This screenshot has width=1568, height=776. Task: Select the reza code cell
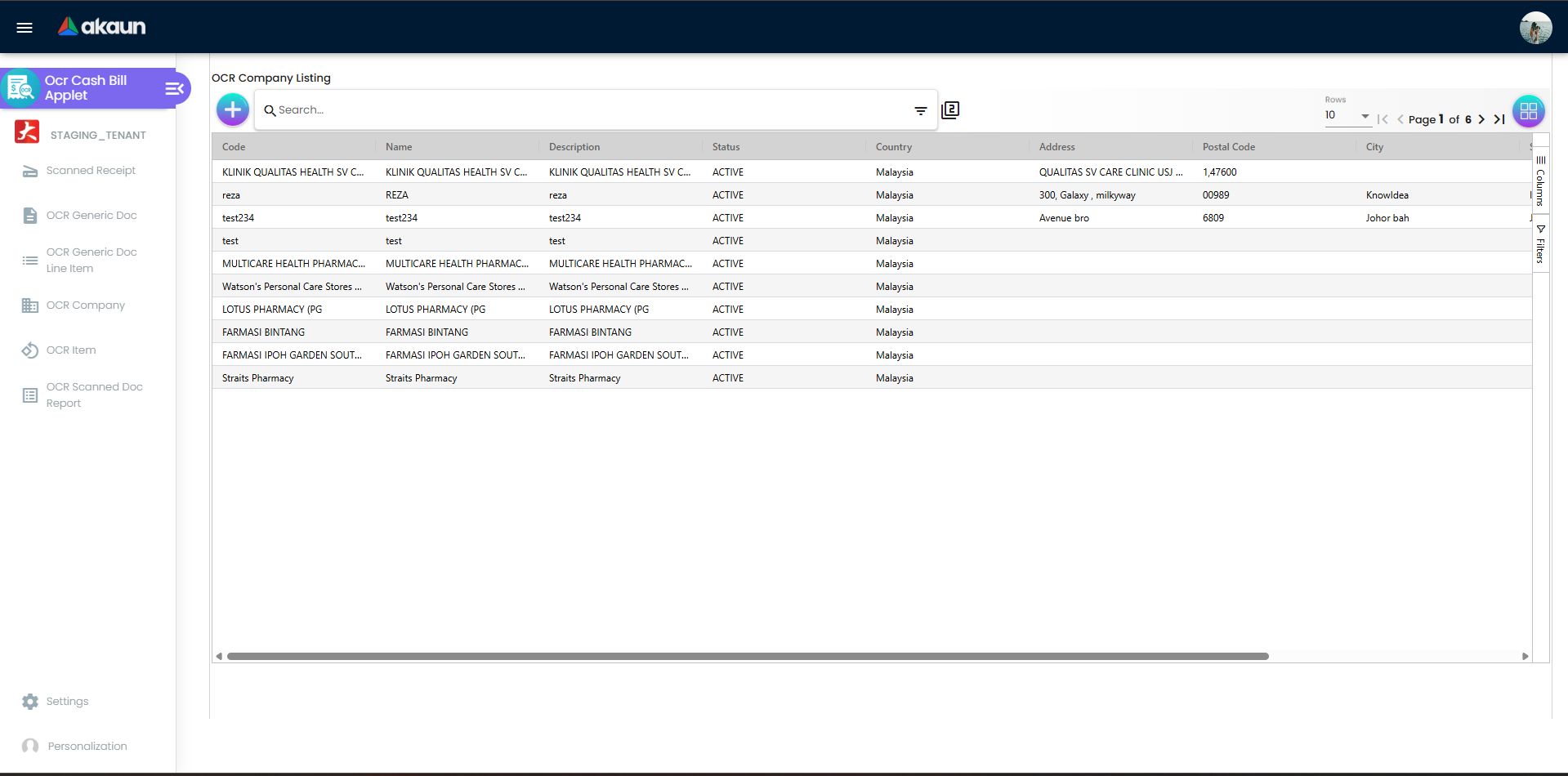coord(294,195)
